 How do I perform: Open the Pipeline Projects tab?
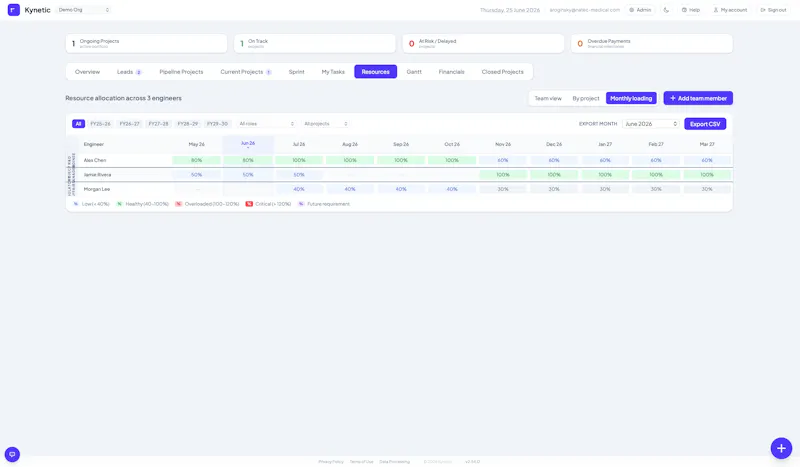(x=181, y=72)
